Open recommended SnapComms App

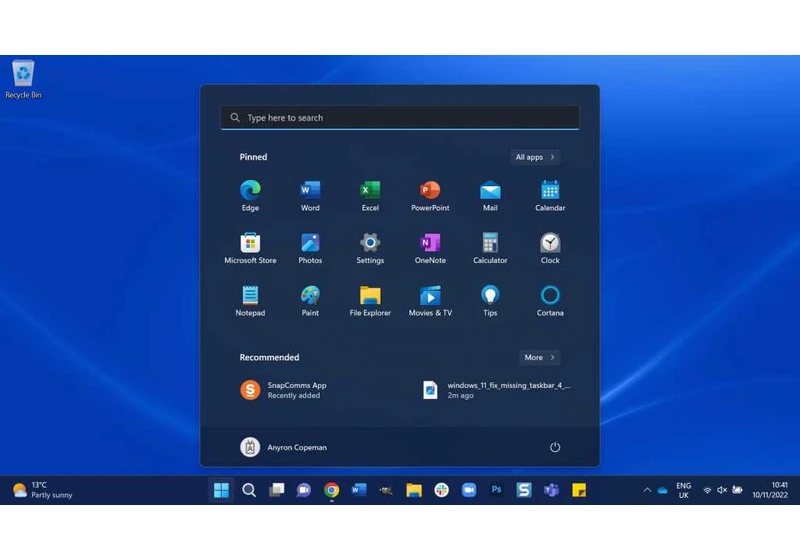point(283,390)
